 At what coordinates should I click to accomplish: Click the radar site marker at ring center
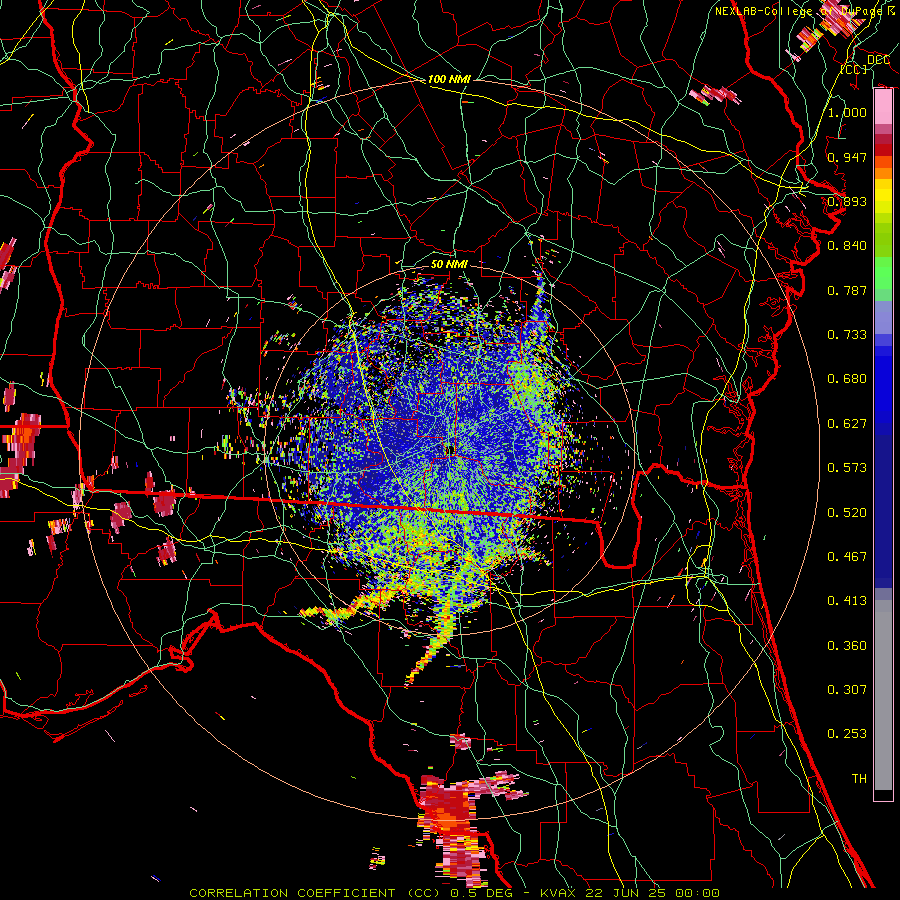(450, 450)
